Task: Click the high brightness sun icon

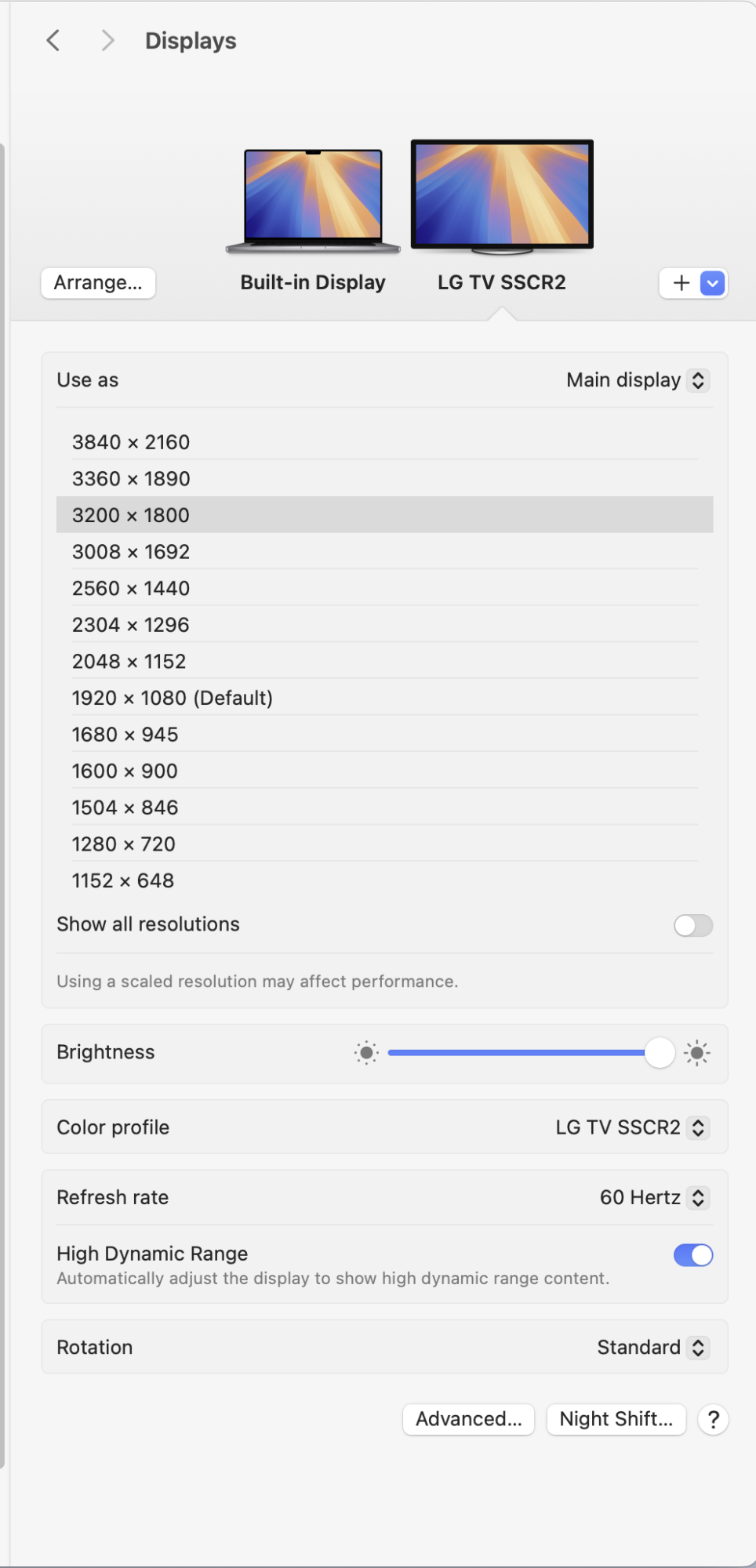Action: [x=696, y=1053]
